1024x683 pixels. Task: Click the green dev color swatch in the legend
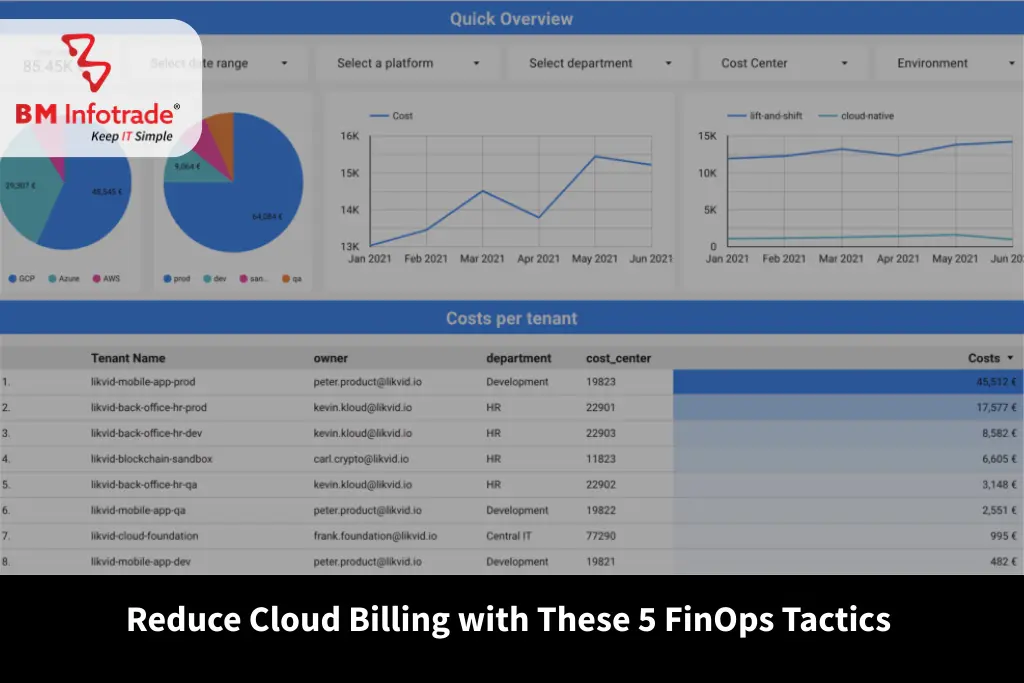point(205,277)
